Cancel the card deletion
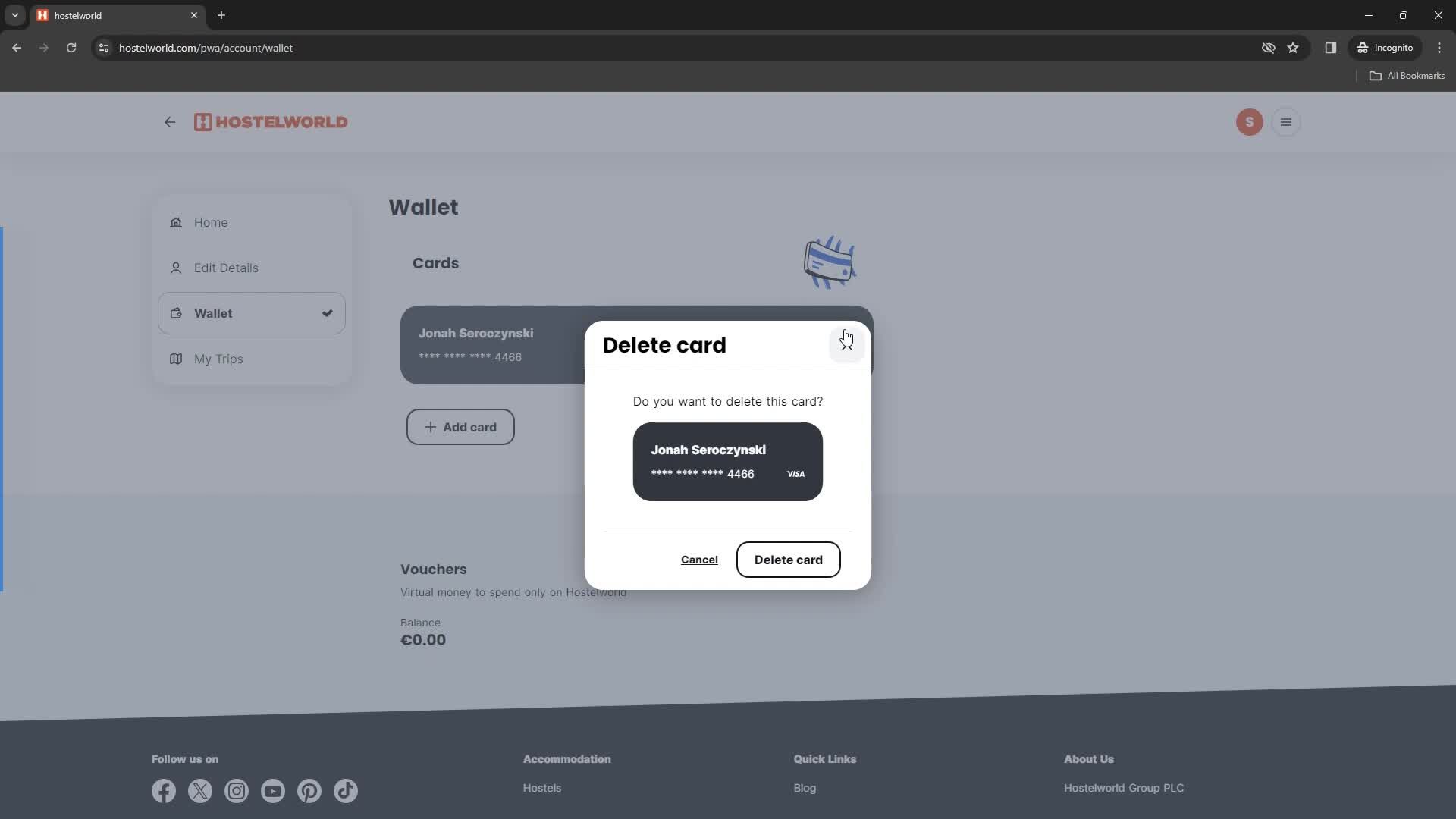 coord(698,560)
